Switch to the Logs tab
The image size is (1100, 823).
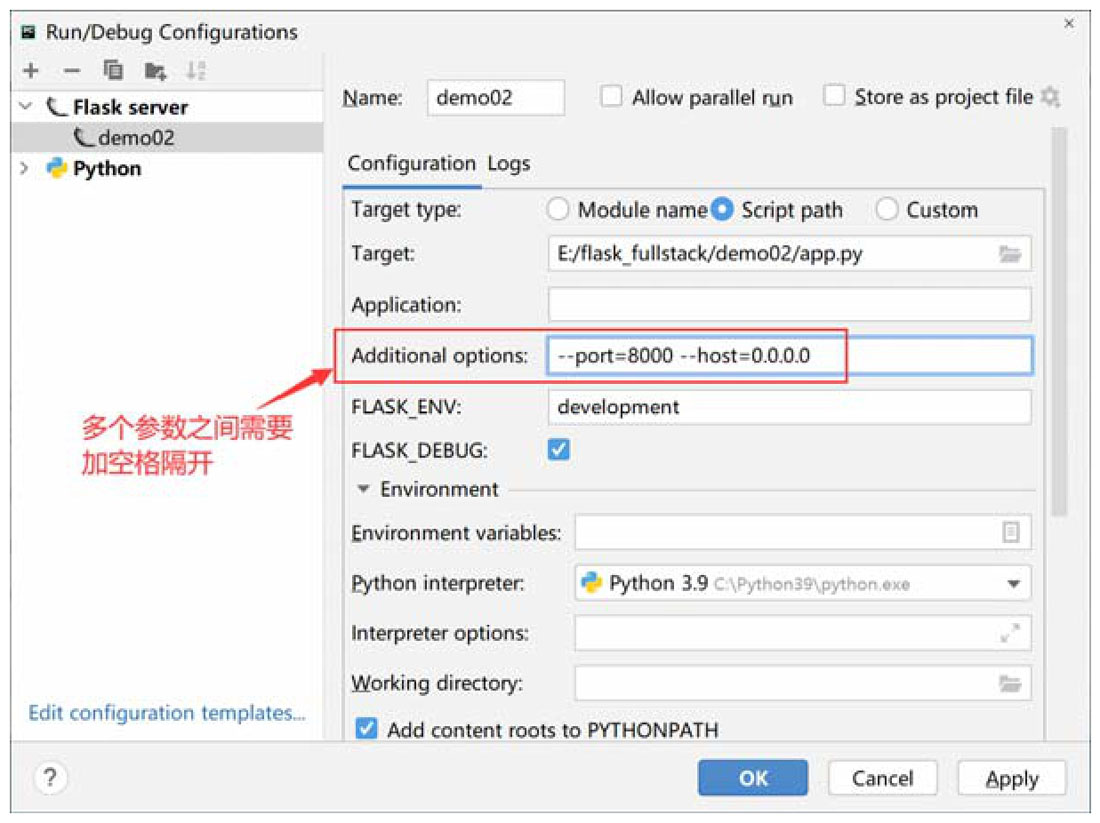pos(509,164)
